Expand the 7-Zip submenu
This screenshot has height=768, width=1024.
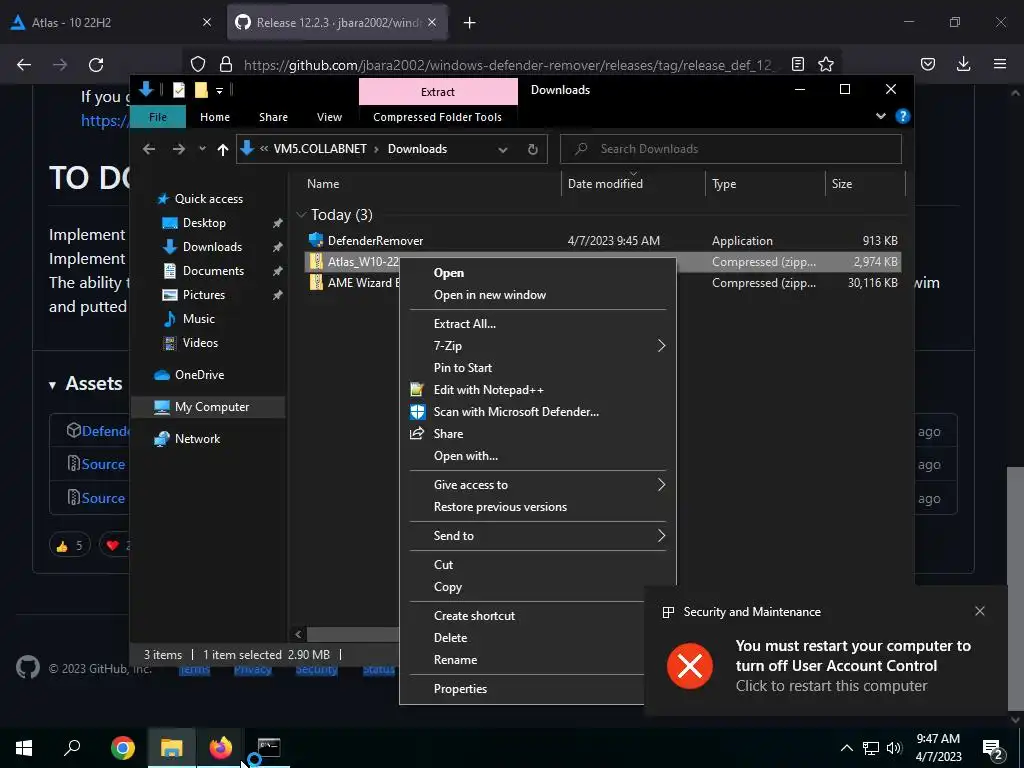pyautogui.click(x=661, y=345)
